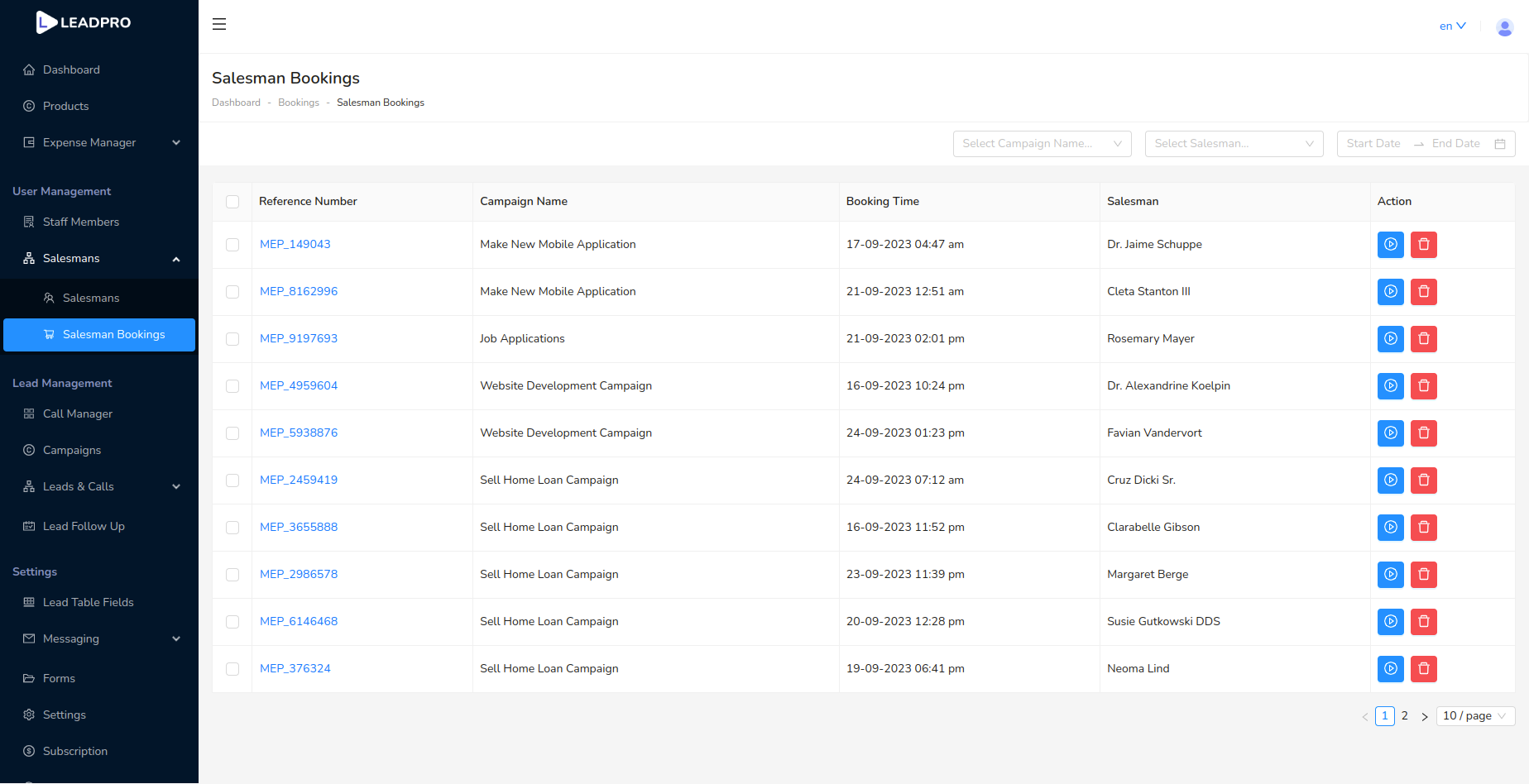Go to page 2 of bookings

tap(1404, 716)
